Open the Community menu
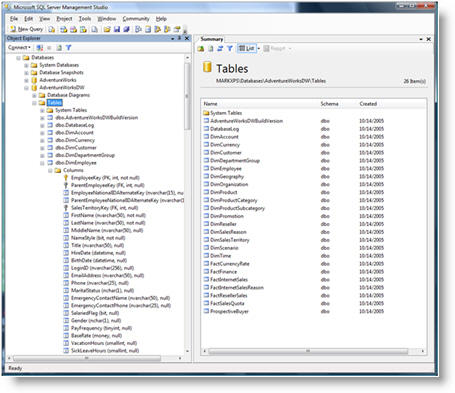The width and height of the screenshot is (455, 393). pyautogui.click(x=136, y=19)
